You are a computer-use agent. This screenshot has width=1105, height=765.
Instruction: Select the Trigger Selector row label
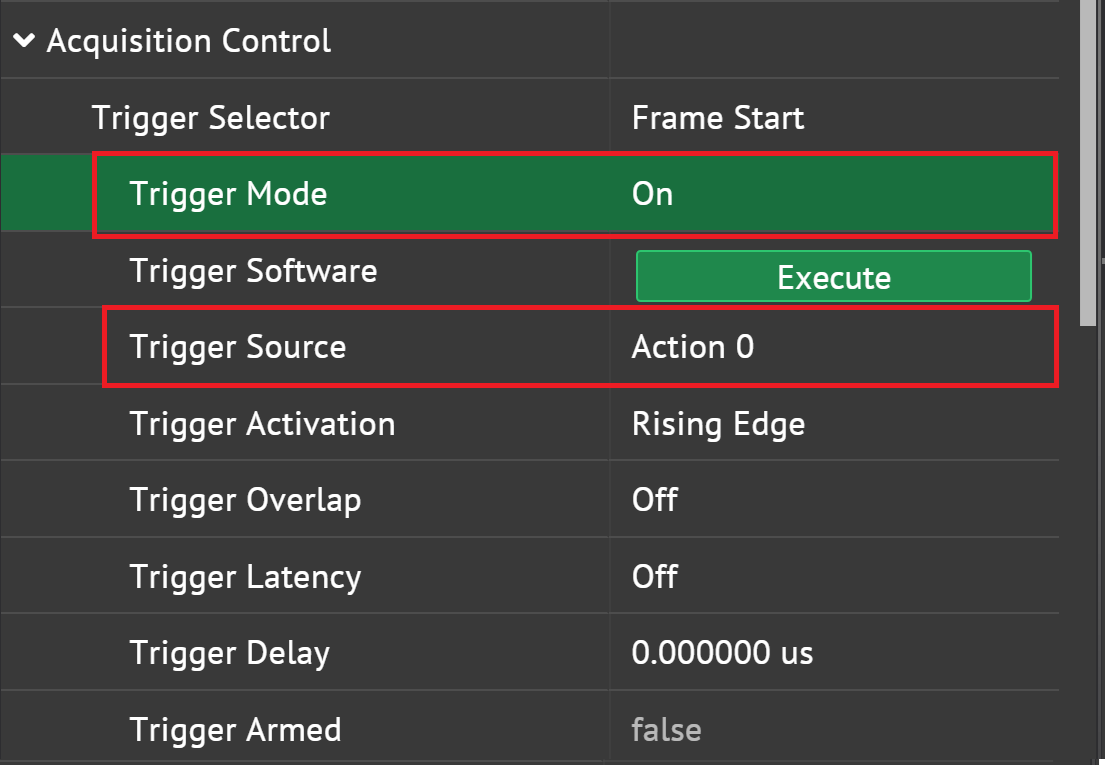coord(210,118)
